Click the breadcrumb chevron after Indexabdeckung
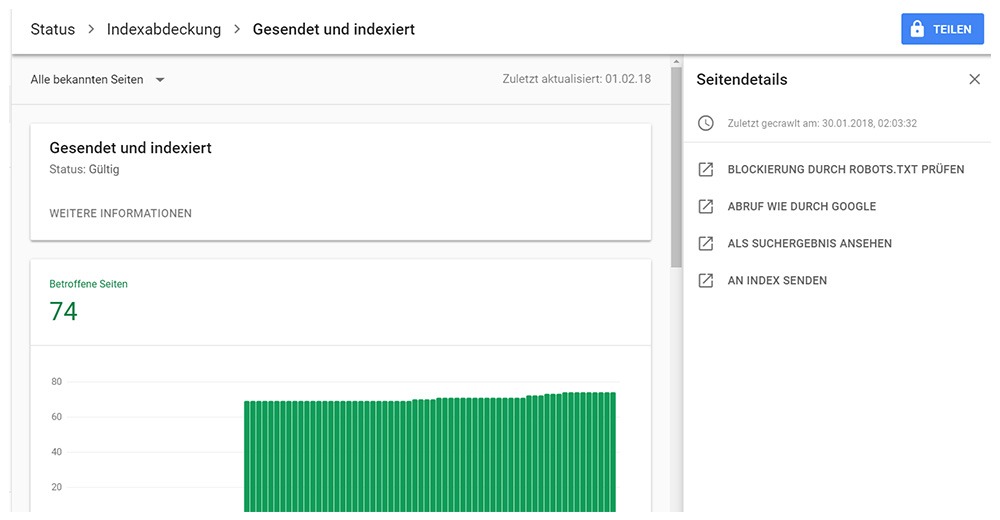 coord(237,29)
